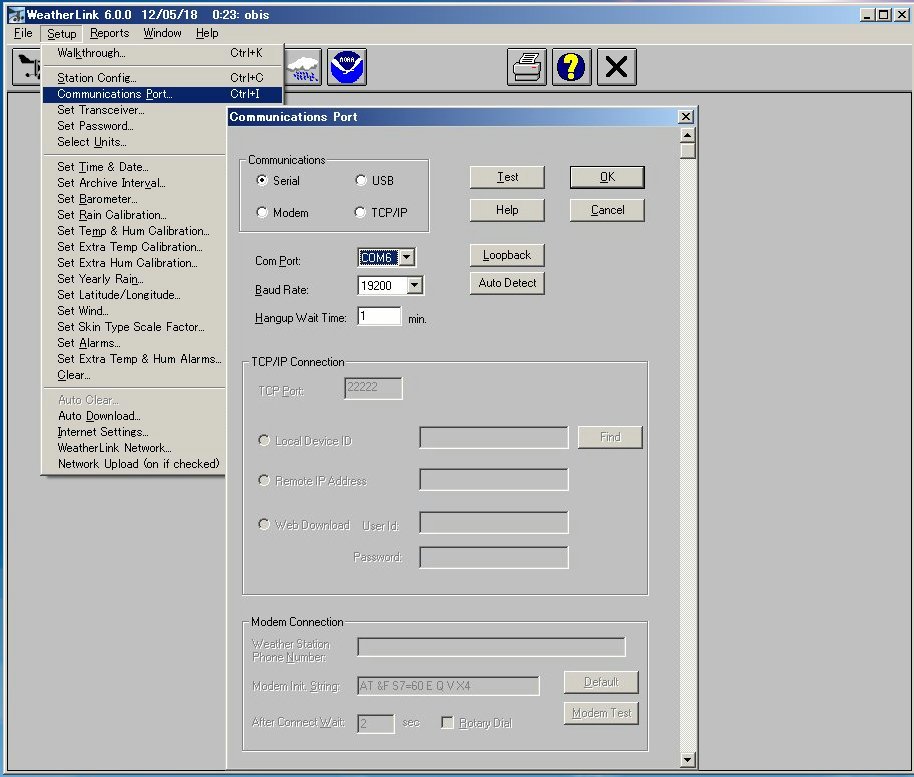Select the USB communication option
914x777 pixels.
pos(361,180)
